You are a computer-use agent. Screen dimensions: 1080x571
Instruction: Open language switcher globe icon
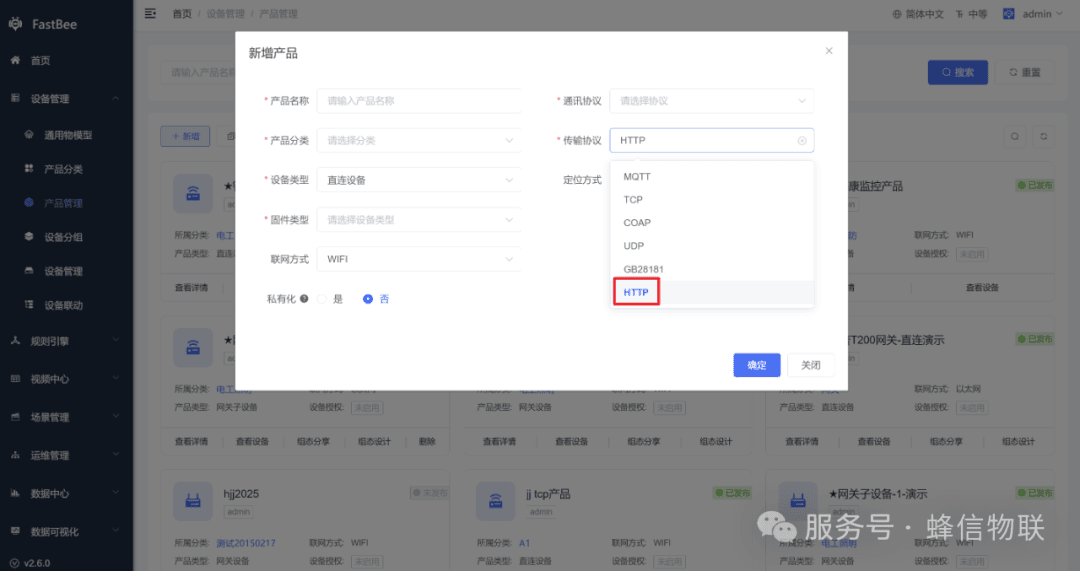click(897, 14)
